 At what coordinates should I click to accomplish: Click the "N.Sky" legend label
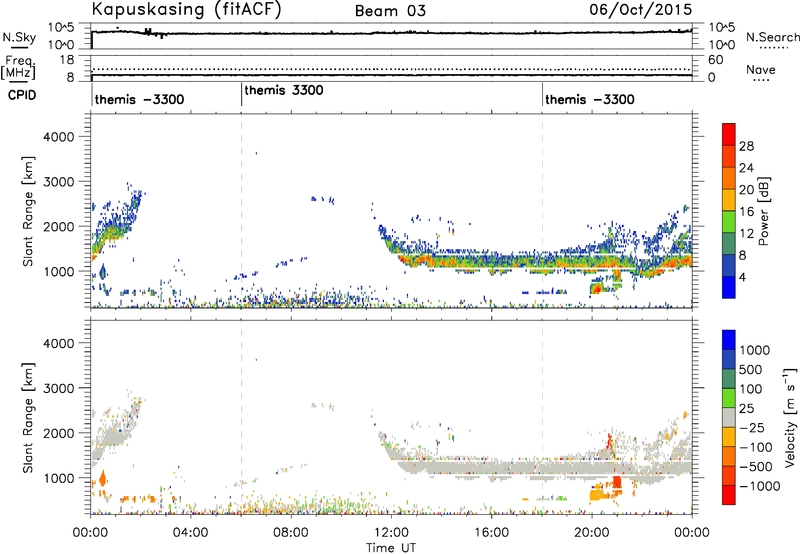19,37
